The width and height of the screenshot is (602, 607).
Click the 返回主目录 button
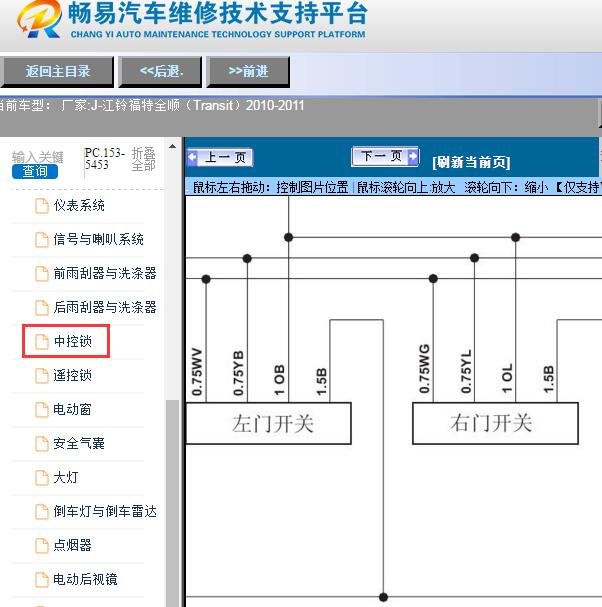[57, 71]
